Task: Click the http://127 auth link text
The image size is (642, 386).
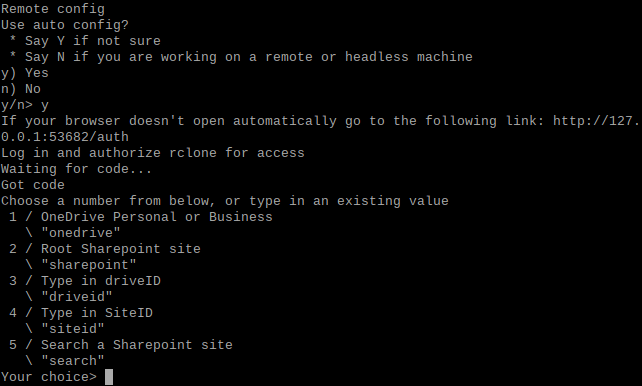Action: point(596,121)
